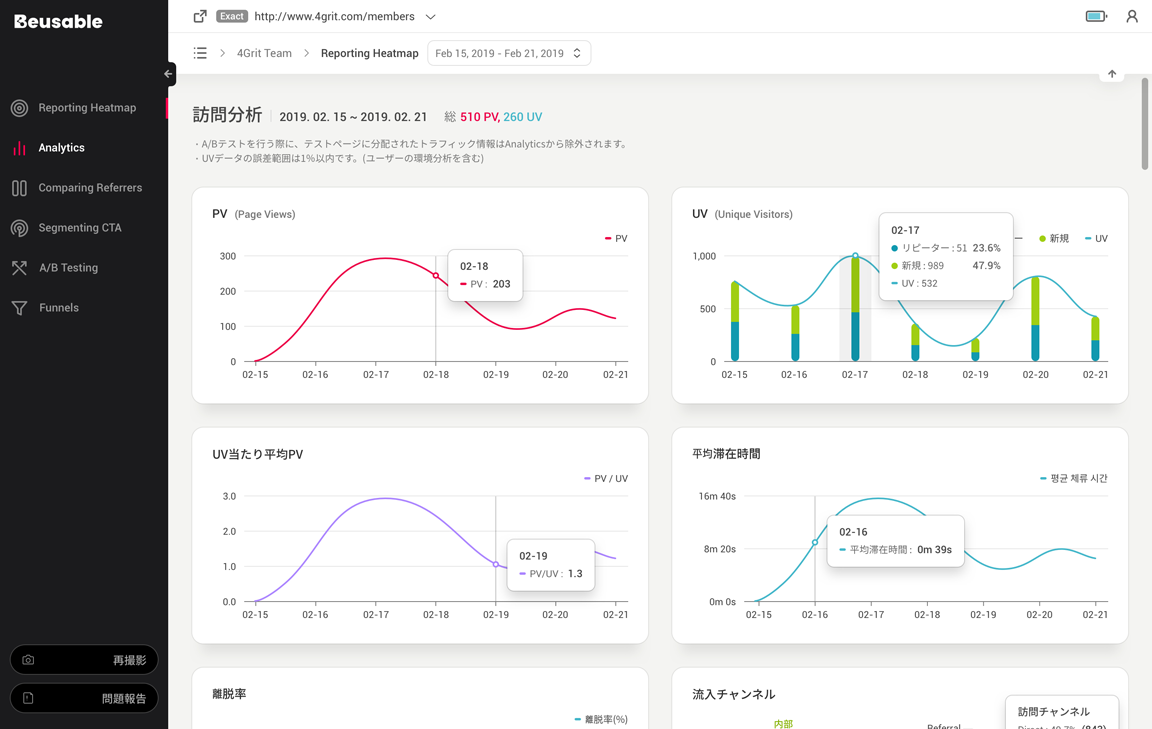Click the 02-19 data point on PV/UV chart

[496, 564]
